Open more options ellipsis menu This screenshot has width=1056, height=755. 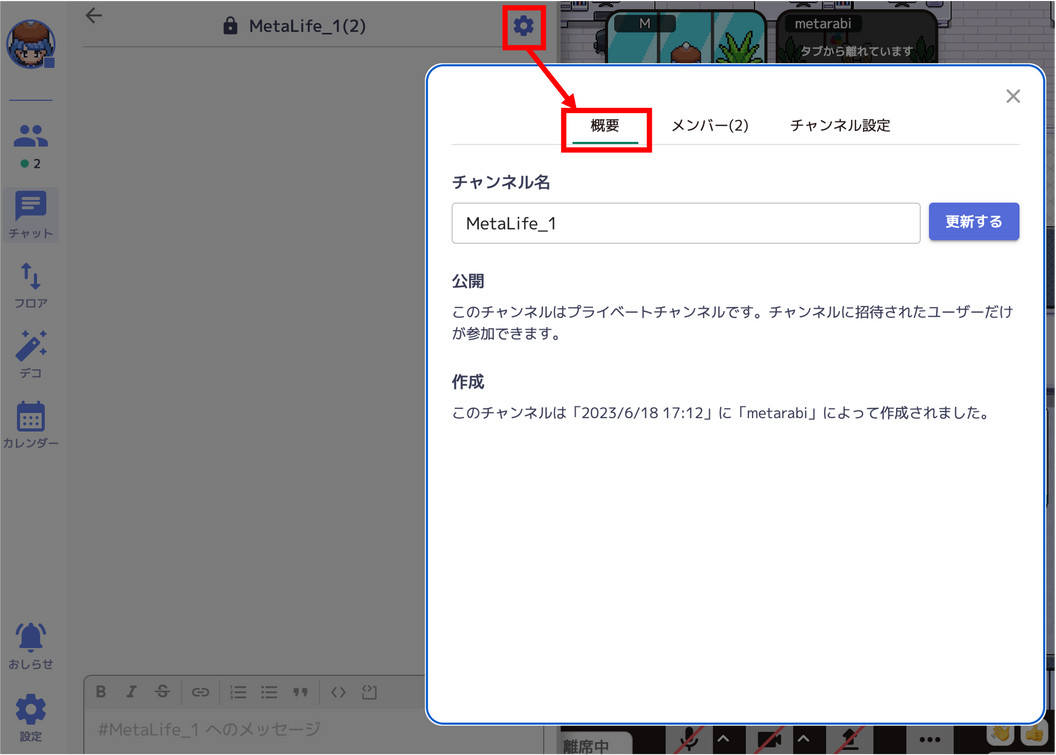tap(929, 740)
